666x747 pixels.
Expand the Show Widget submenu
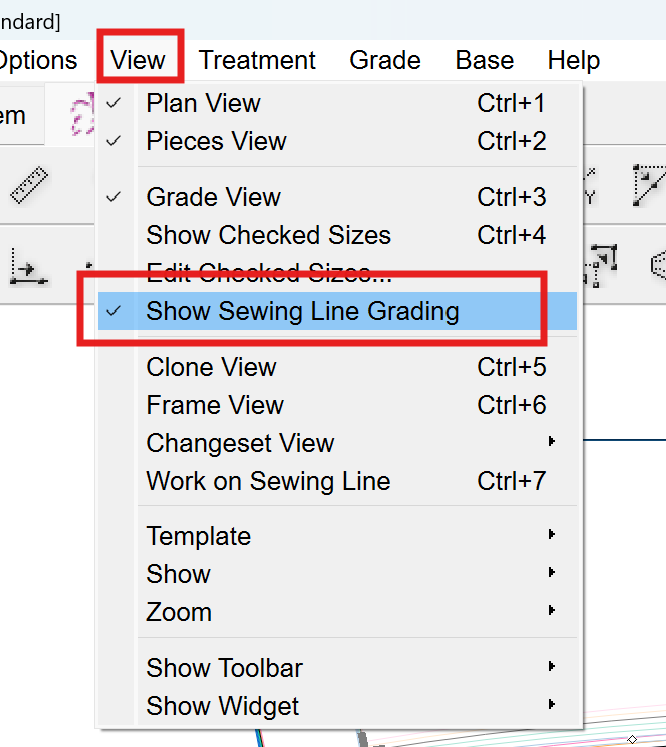[222, 706]
